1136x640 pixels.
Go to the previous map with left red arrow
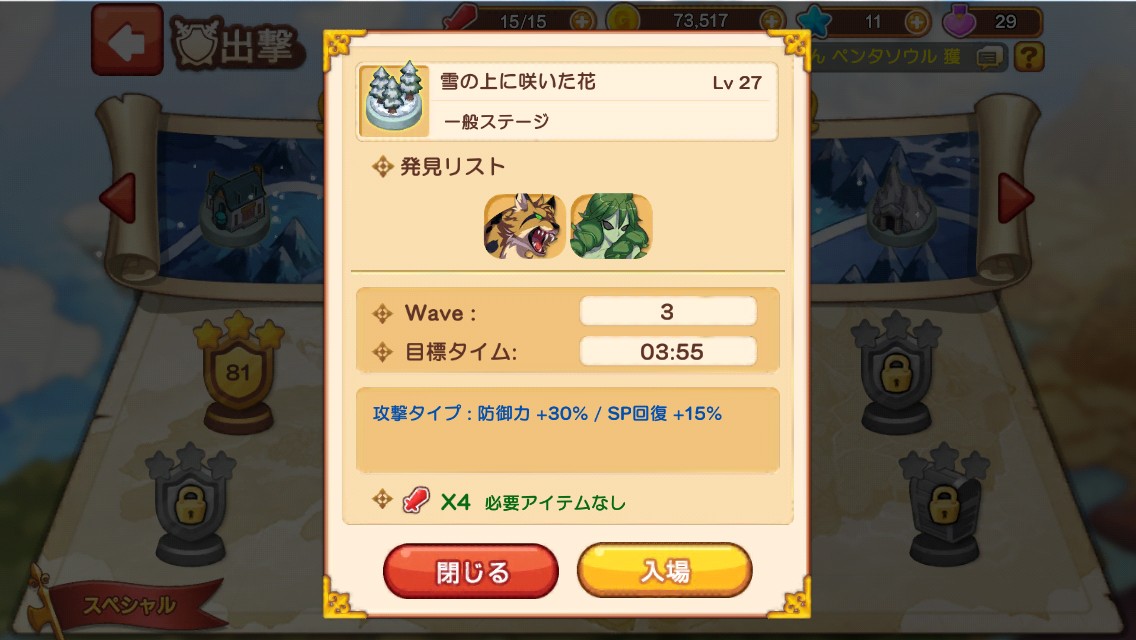tap(117, 198)
